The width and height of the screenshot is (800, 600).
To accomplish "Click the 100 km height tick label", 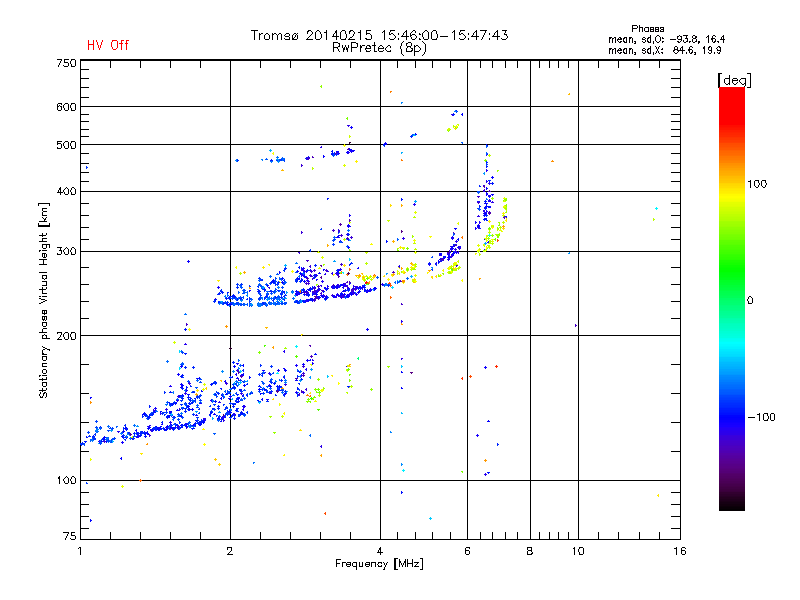I will point(66,481).
